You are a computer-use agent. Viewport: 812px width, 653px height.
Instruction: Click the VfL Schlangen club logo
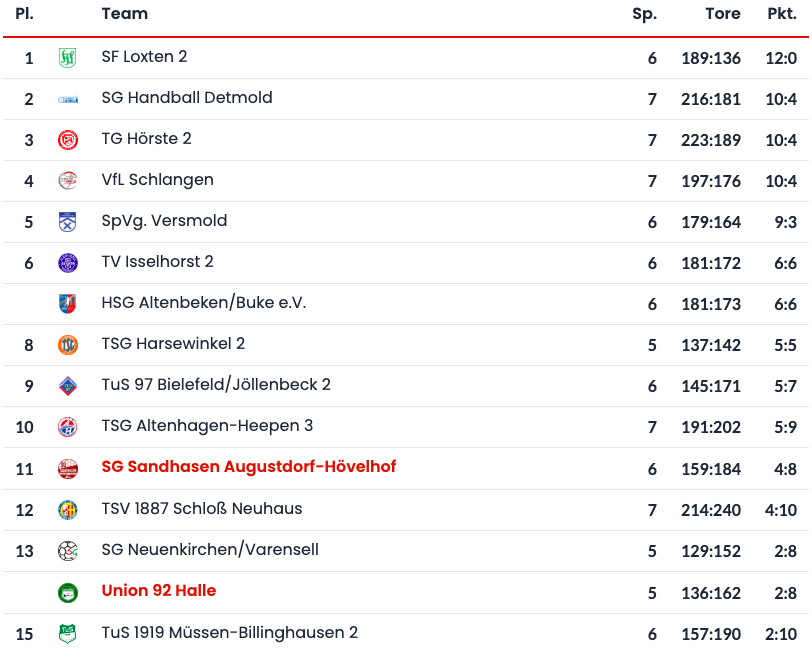(x=67, y=181)
